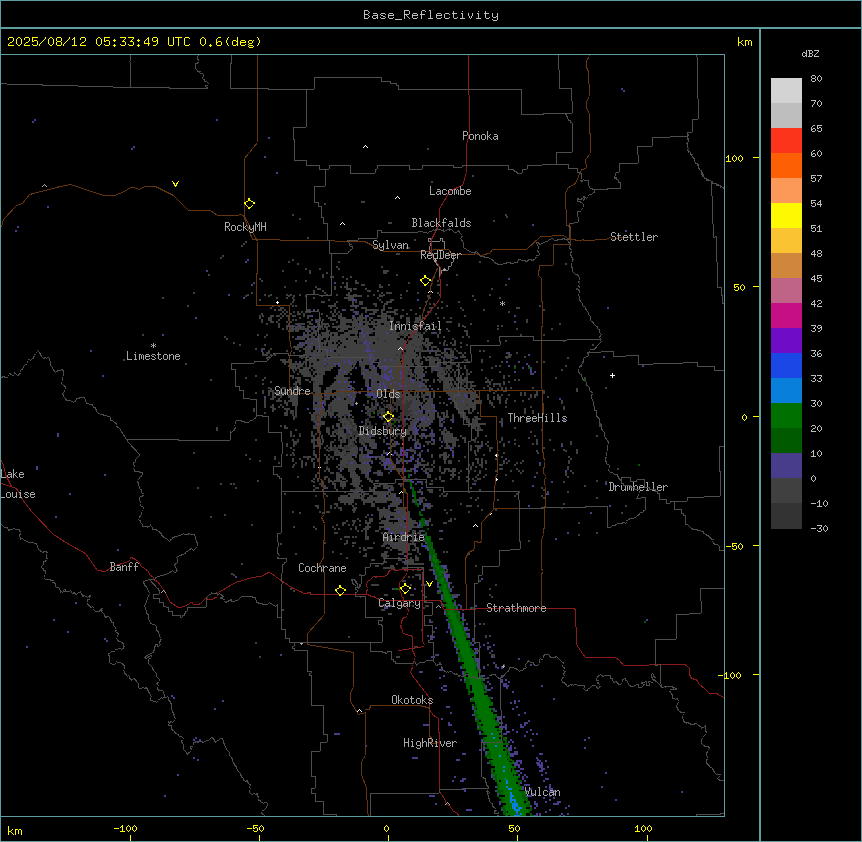Click the Ponoka city label
Viewport: 862px width, 842px height.
tap(480, 136)
